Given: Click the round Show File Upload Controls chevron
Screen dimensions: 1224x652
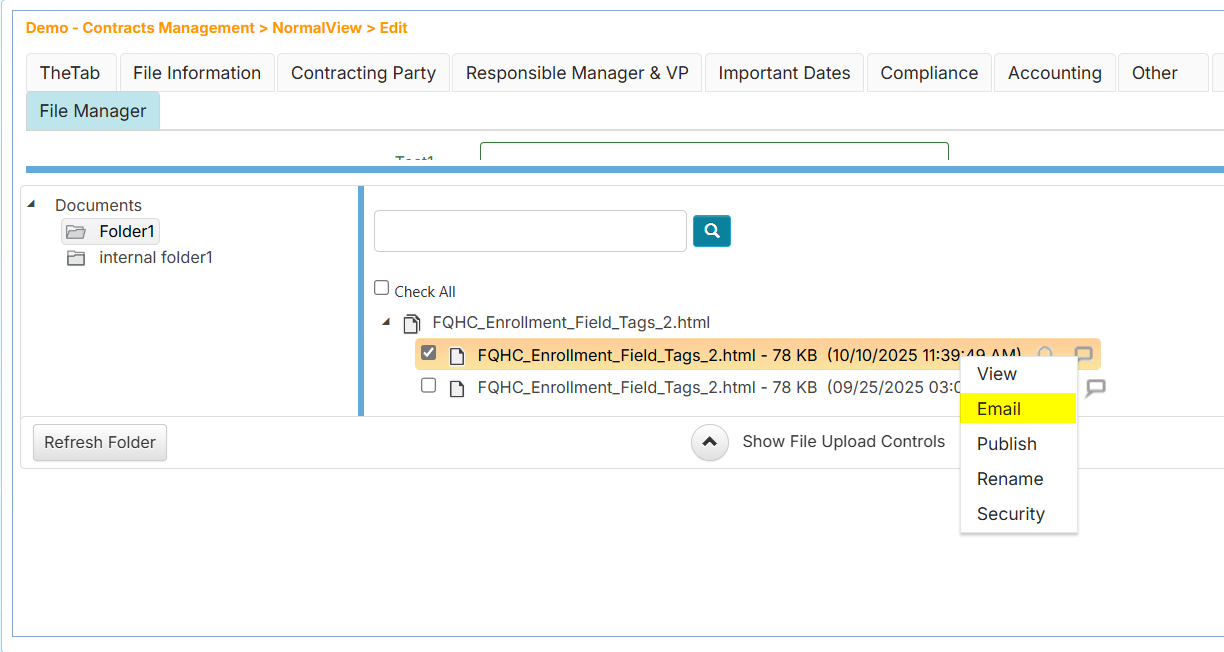Looking at the screenshot, I should tap(709, 442).
